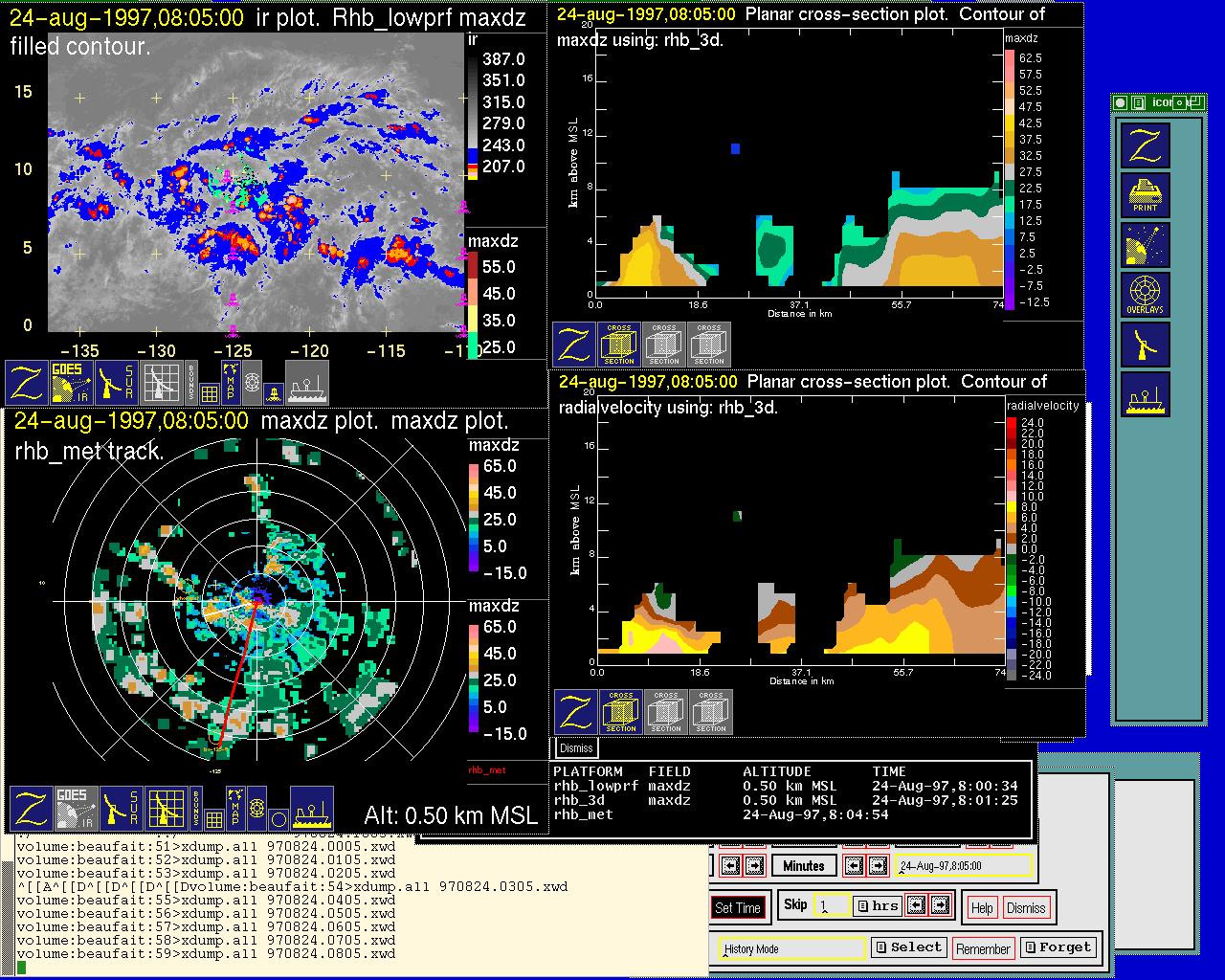Open the Select menu beside History Mode
The image size is (1225, 980).
[x=907, y=947]
